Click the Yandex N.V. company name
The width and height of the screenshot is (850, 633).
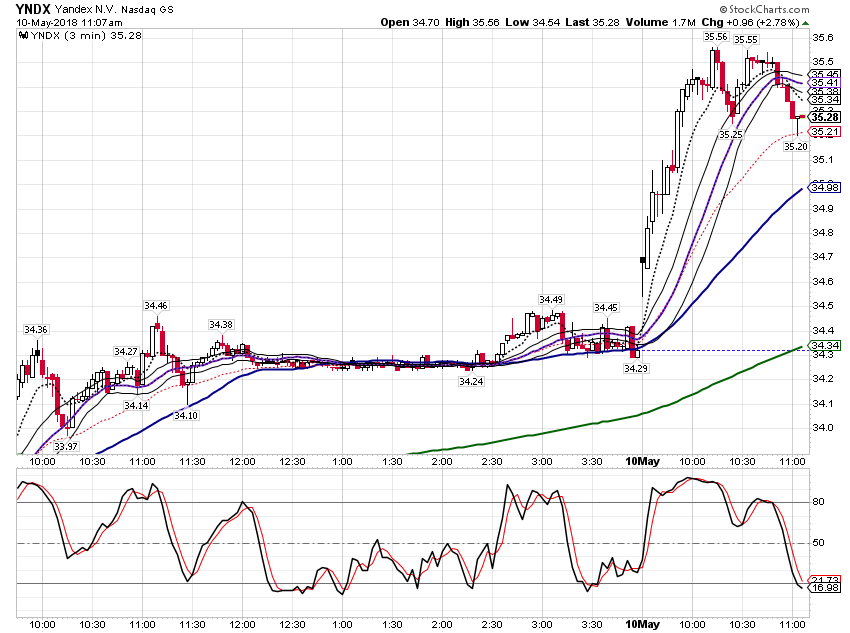pos(86,10)
